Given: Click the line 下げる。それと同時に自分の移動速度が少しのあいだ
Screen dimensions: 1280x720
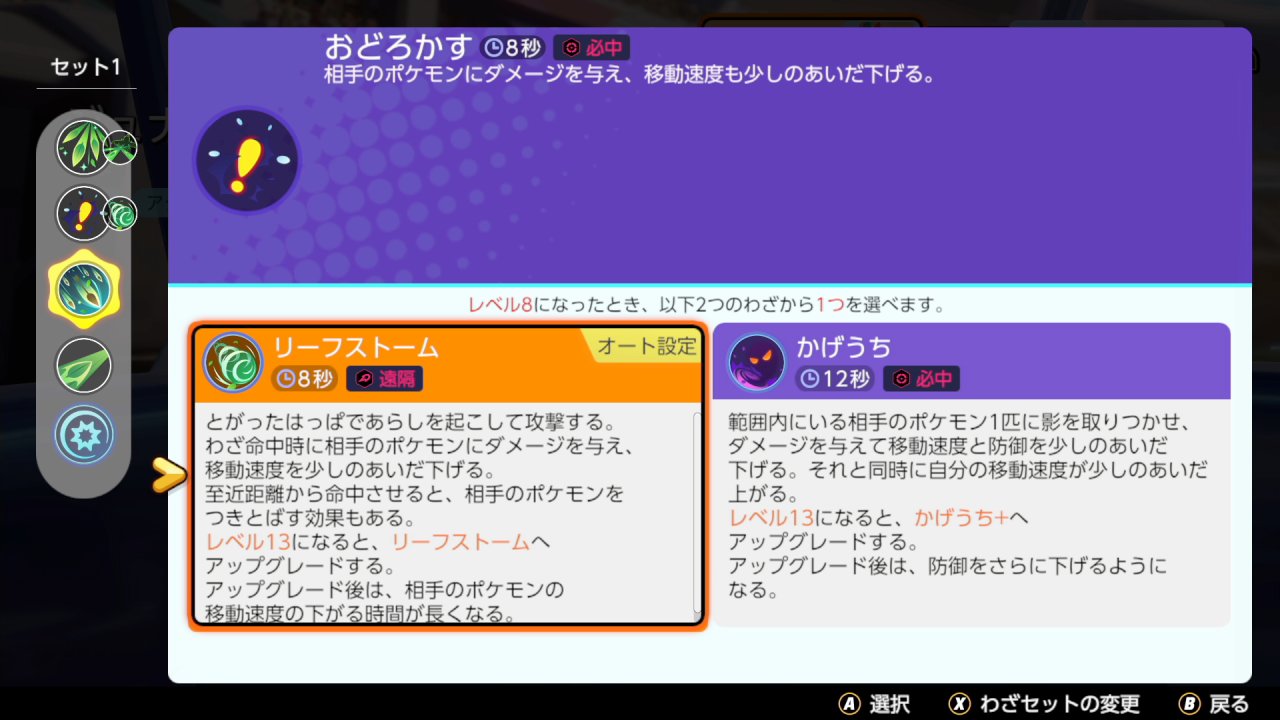Looking at the screenshot, I should (x=968, y=469).
